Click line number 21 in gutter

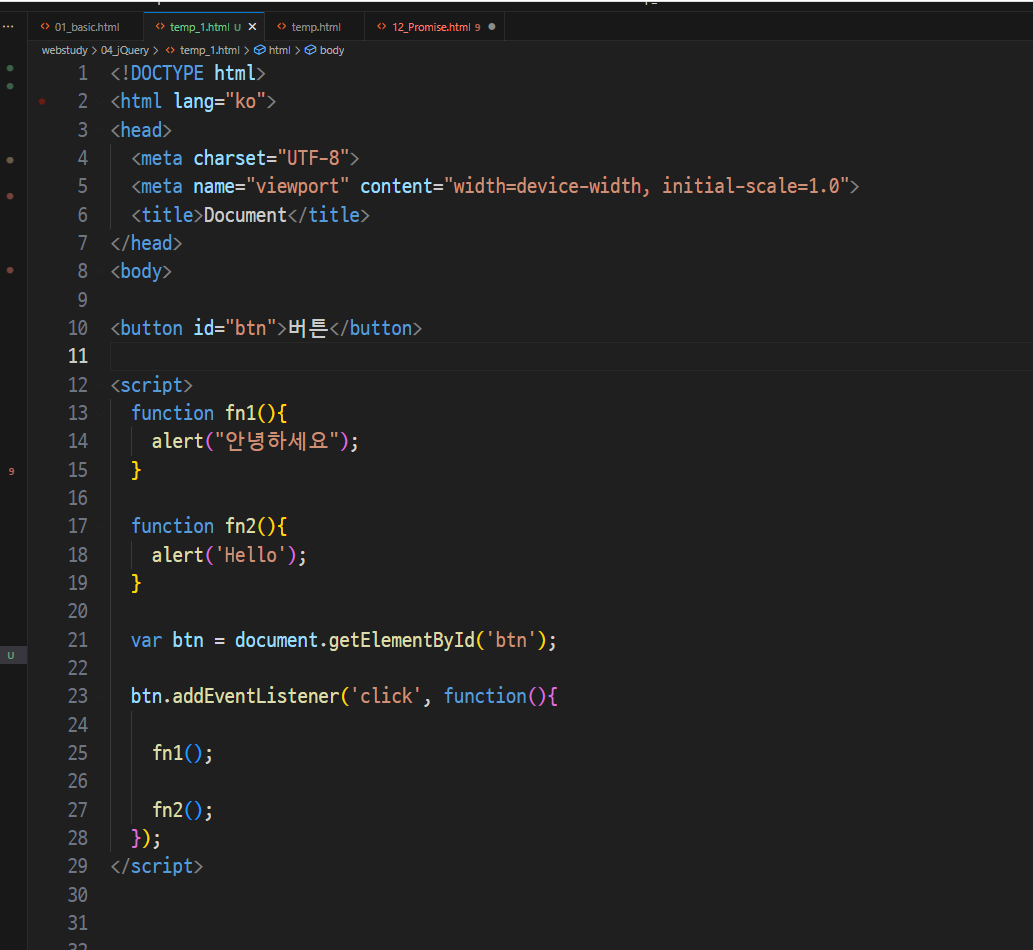78,640
